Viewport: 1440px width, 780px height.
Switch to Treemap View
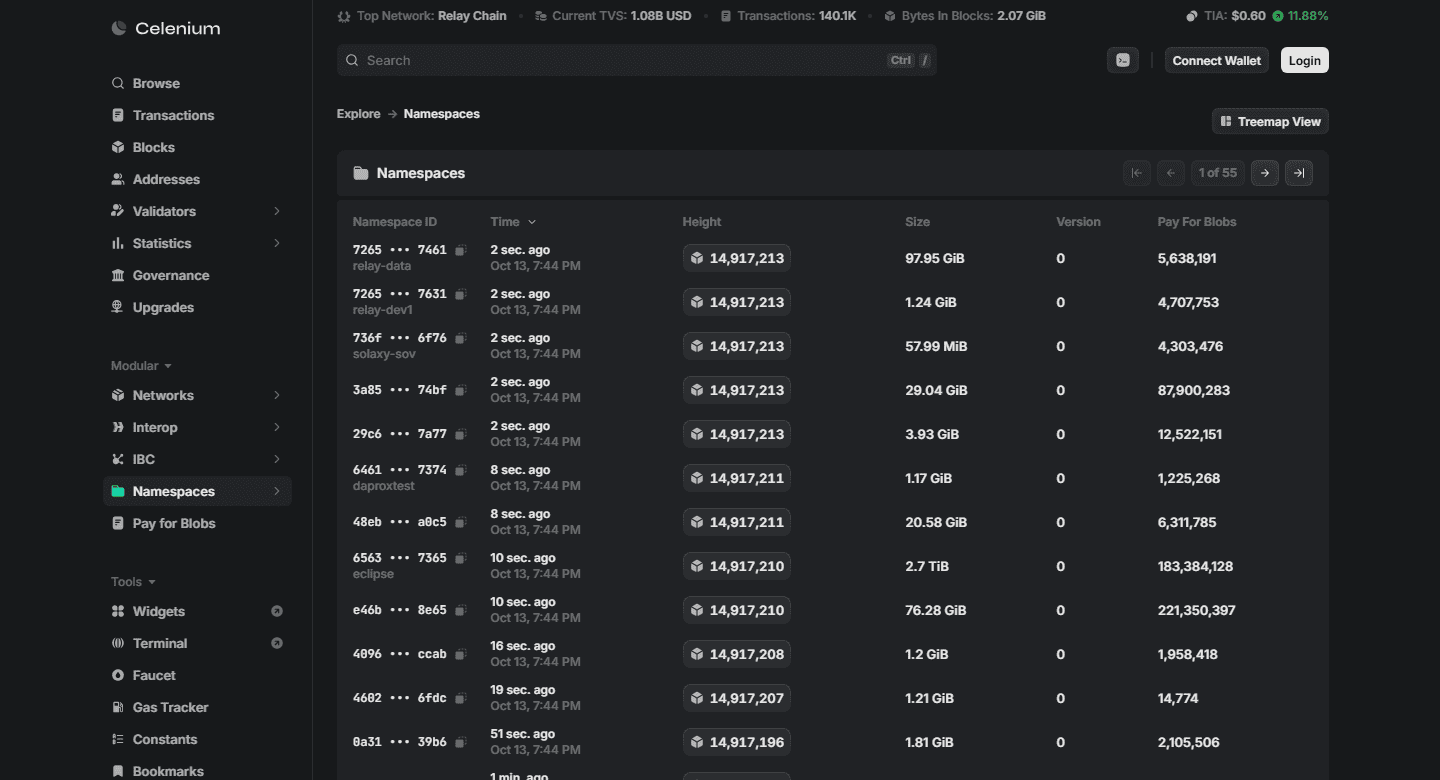point(1270,121)
